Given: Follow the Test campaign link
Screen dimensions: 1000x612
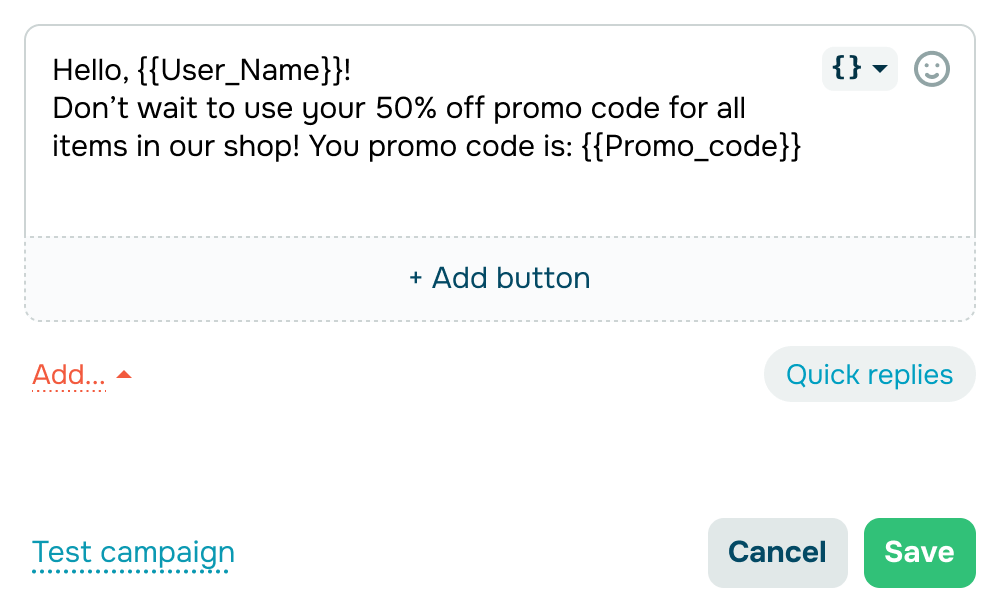Looking at the screenshot, I should click(x=133, y=552).
